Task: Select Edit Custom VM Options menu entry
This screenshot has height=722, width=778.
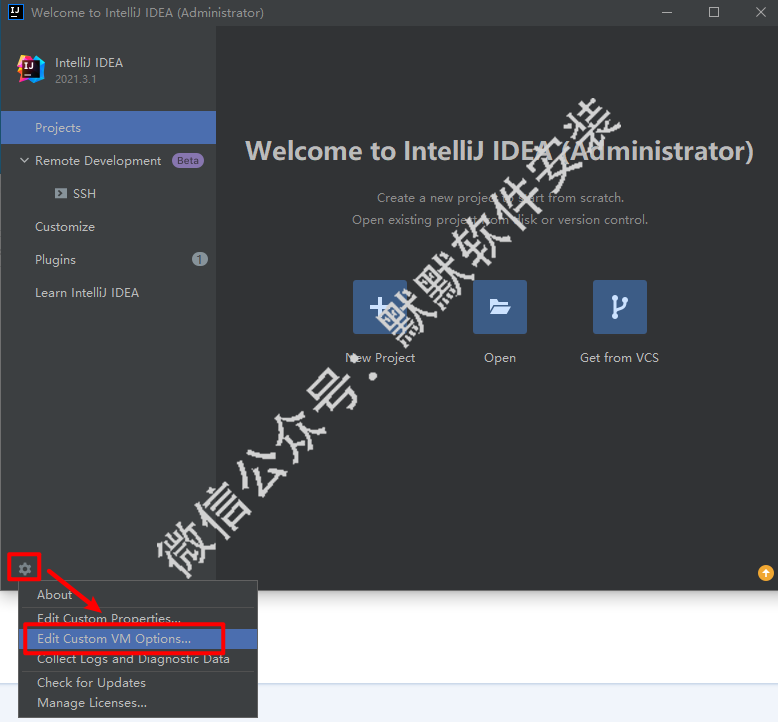Action: (x=138, y=639)
